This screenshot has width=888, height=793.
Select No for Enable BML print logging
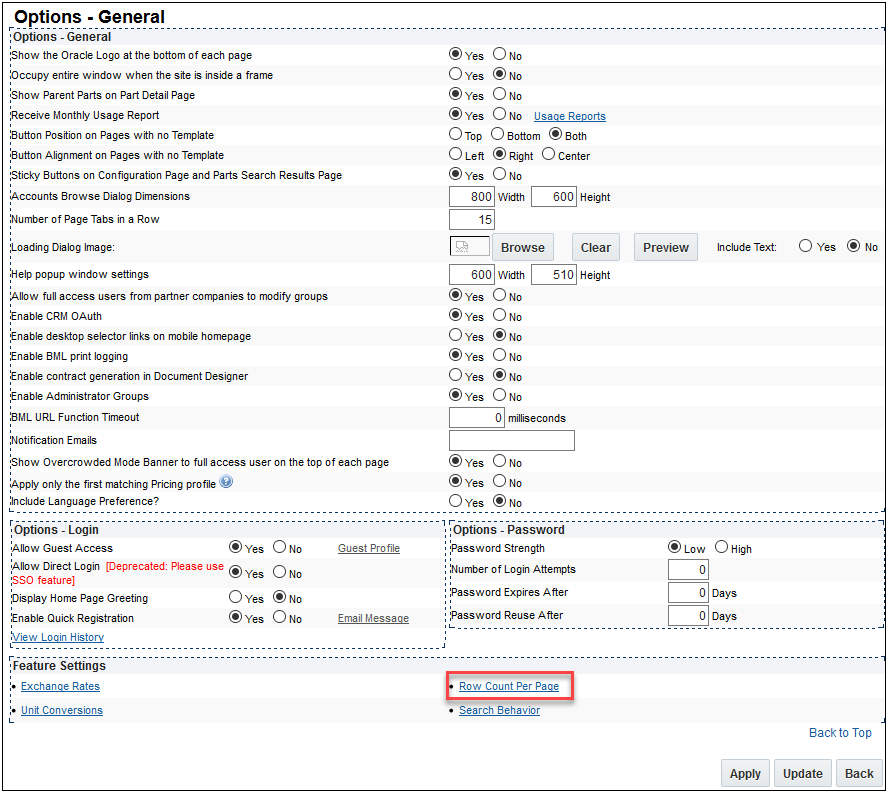[499, 355]
